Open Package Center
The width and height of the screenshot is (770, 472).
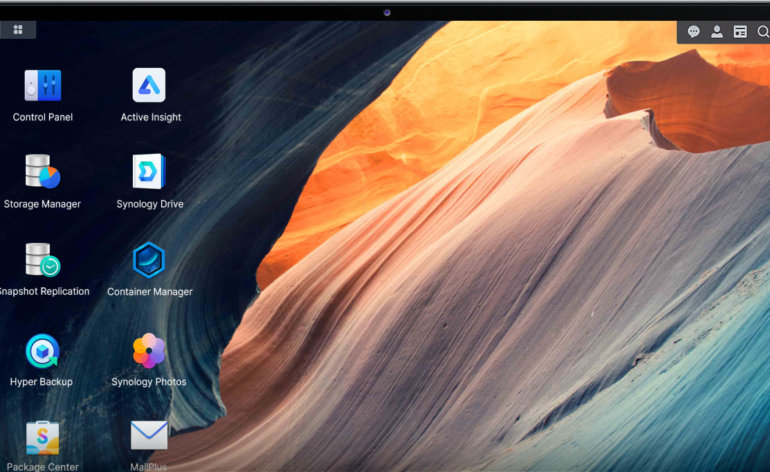tap(43, 438)
